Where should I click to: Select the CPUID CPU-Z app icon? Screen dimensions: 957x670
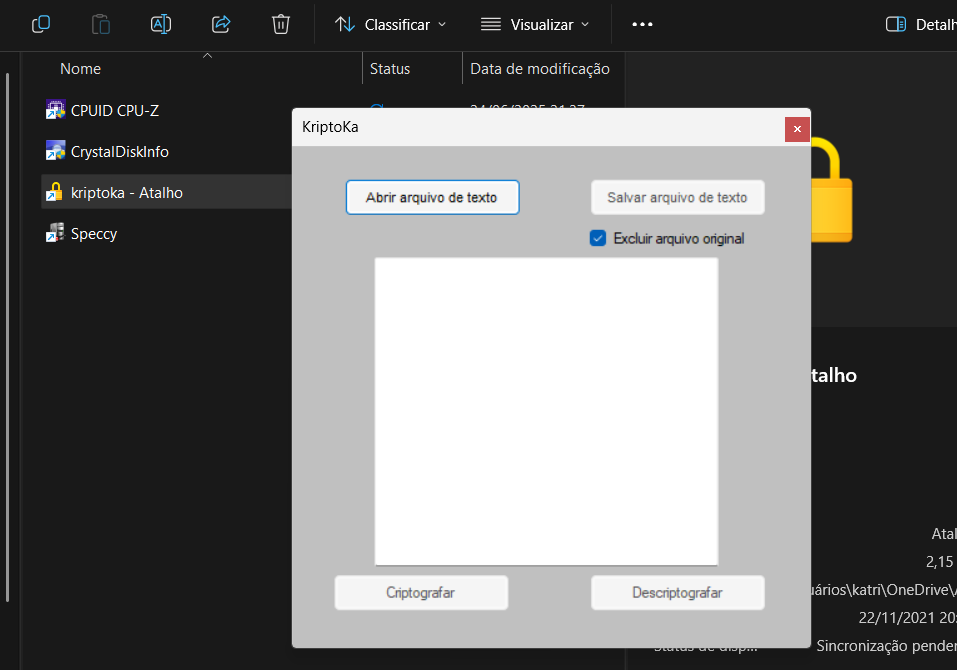point(55,109)
